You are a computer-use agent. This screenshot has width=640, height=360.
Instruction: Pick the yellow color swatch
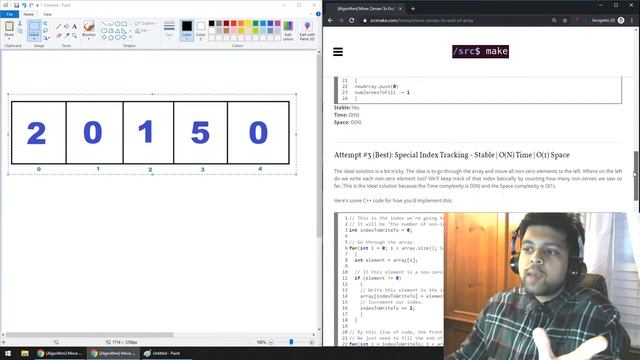pos(248,23)
